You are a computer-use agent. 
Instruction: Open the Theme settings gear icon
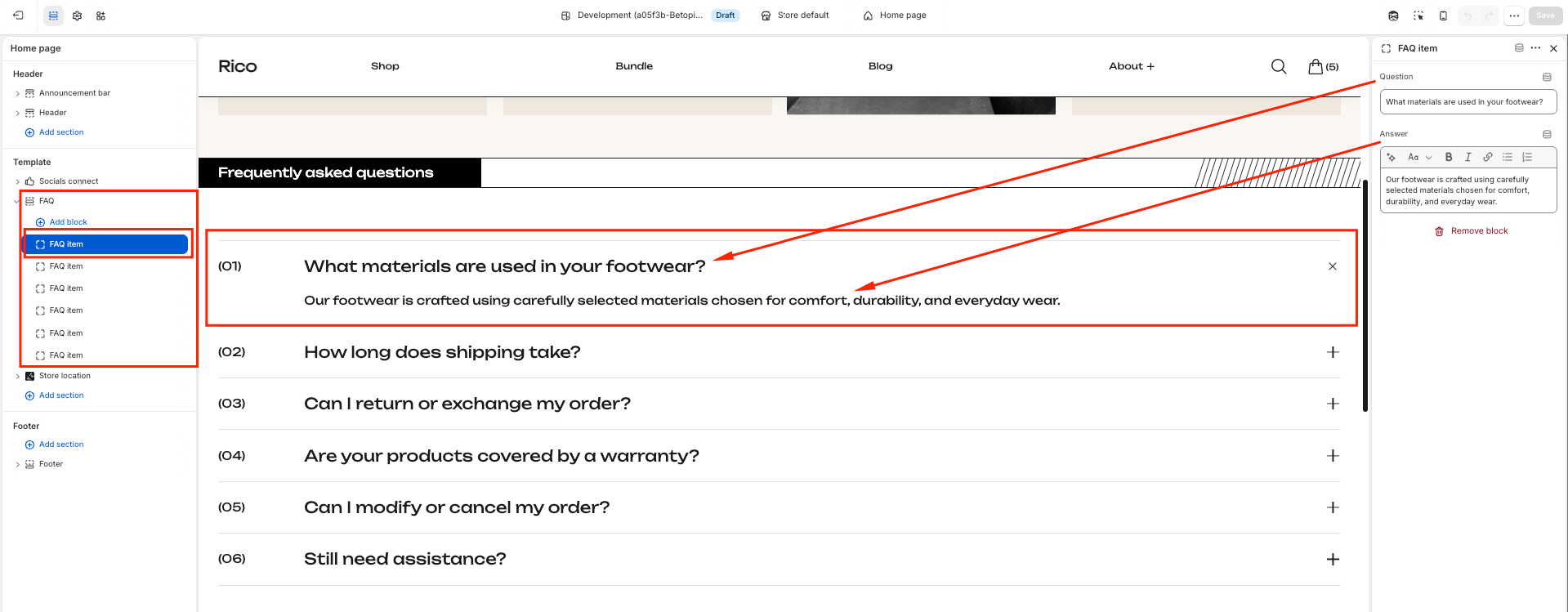tap(77, 16)
